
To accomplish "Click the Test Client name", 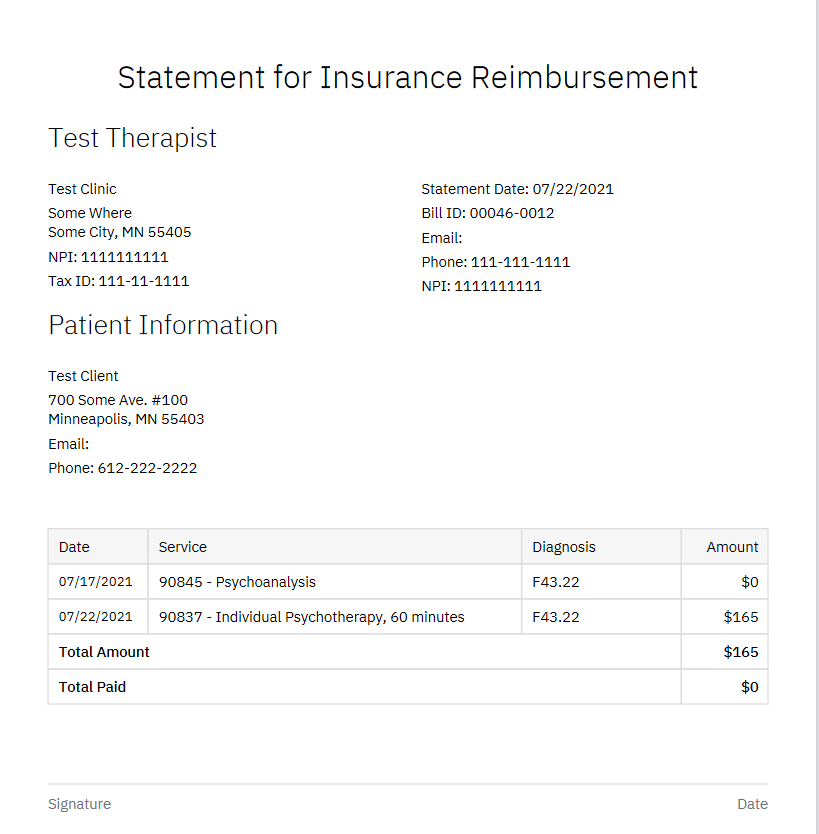I will click(x=83, y=376).
